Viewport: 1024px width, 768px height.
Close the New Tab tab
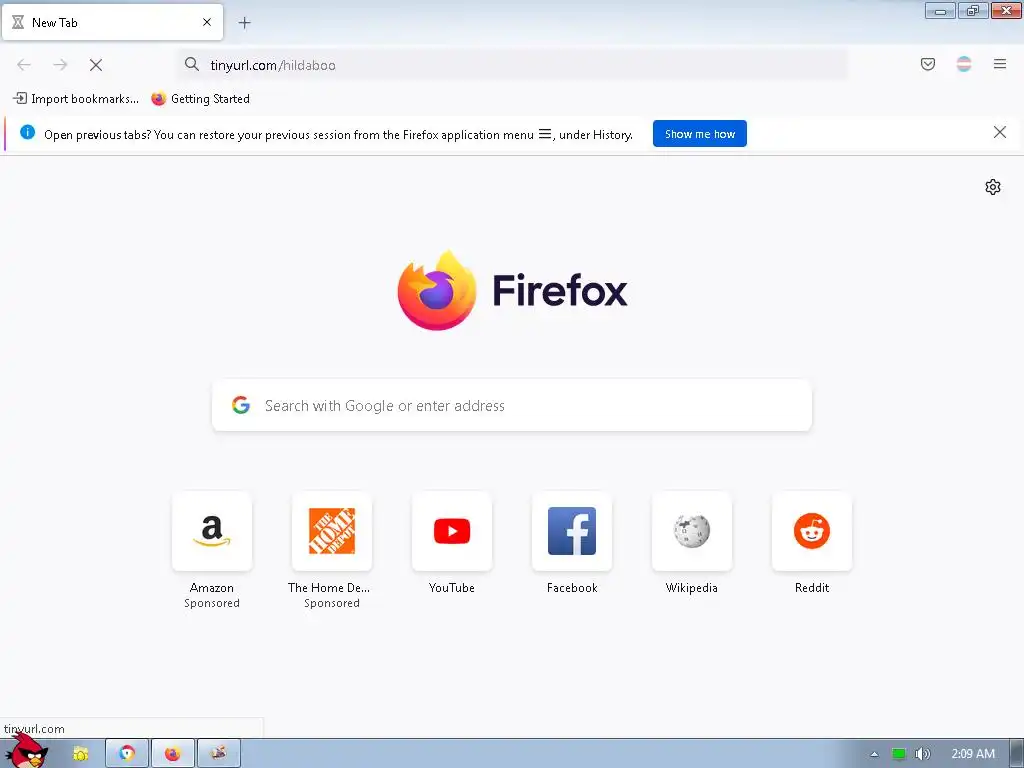coord(207,22)
